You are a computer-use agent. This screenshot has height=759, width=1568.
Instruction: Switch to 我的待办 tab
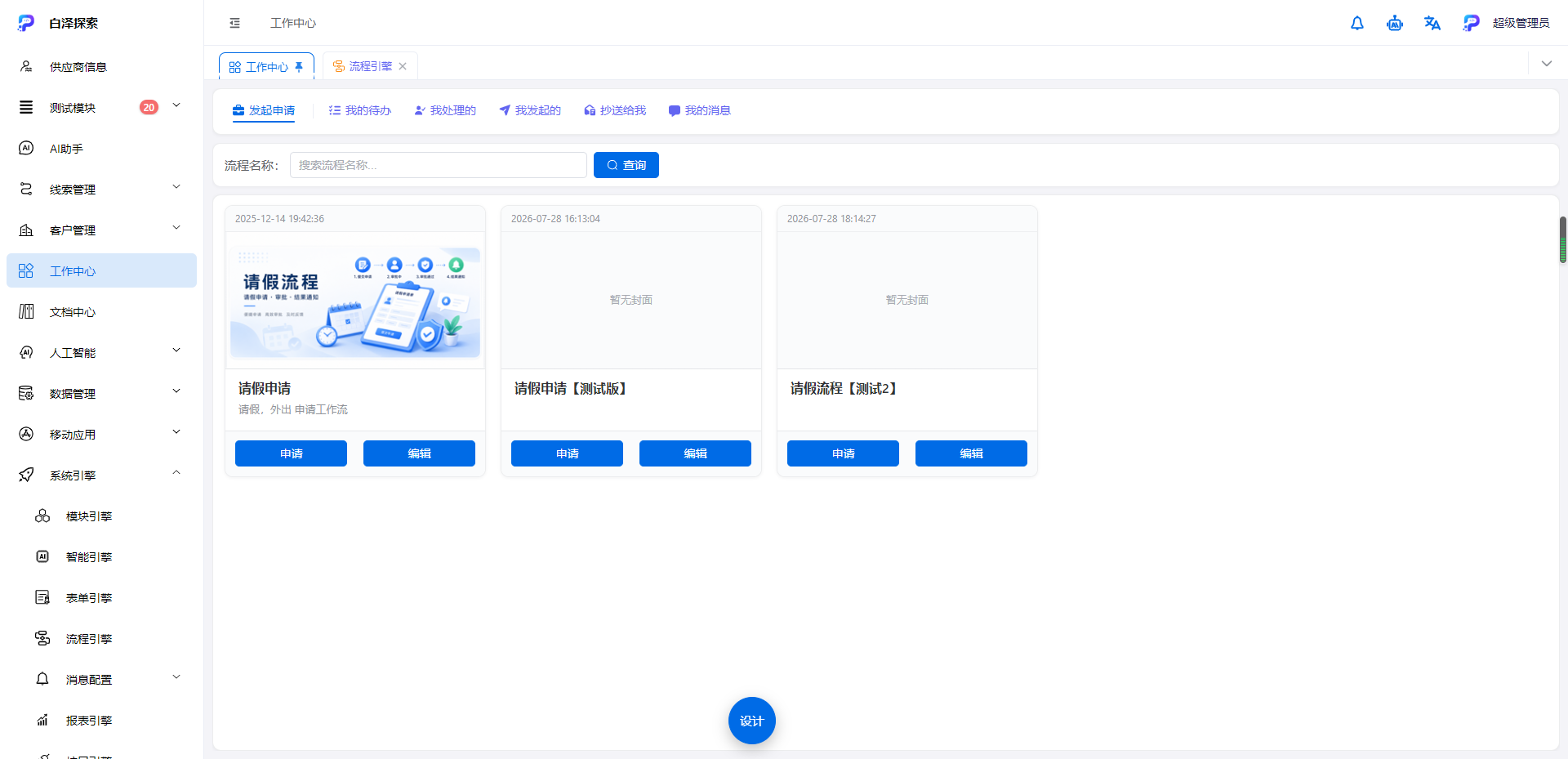(x=360, y=110)
